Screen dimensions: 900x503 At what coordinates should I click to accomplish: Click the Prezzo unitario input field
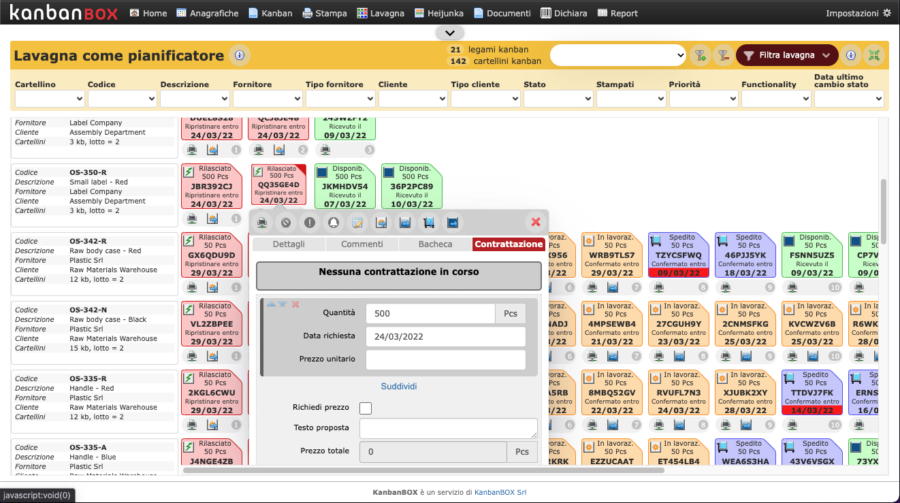[x=445, y=360]
